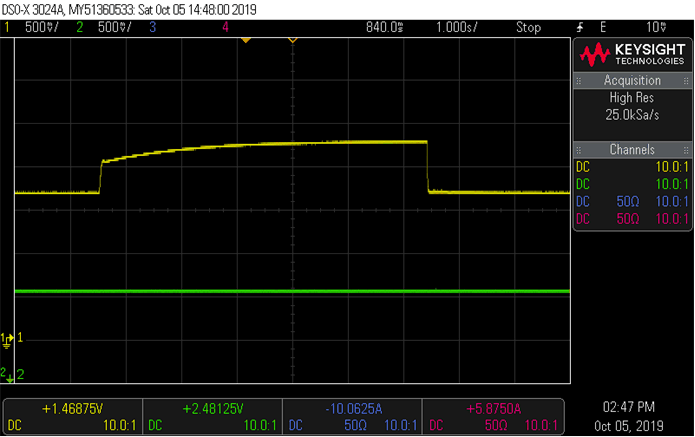Click the Stop run status indicator
The height and width of the screenshot is (437, 695).
(x=528, y=27)
